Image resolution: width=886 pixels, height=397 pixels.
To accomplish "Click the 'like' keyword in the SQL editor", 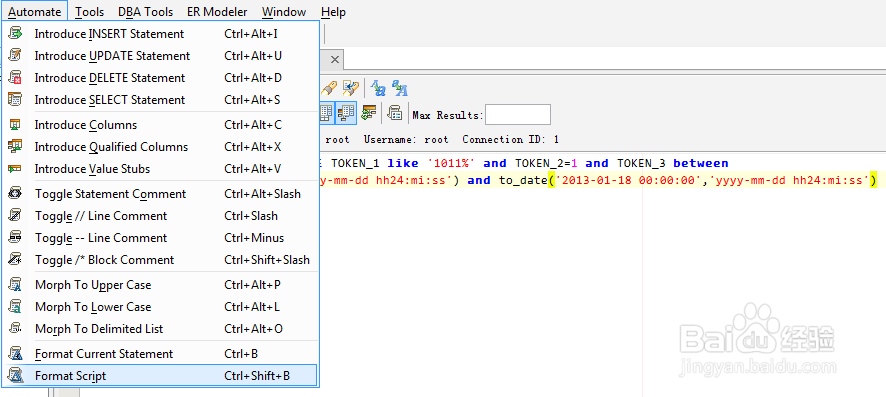I will pyautogui.click(x=403, y=163).
